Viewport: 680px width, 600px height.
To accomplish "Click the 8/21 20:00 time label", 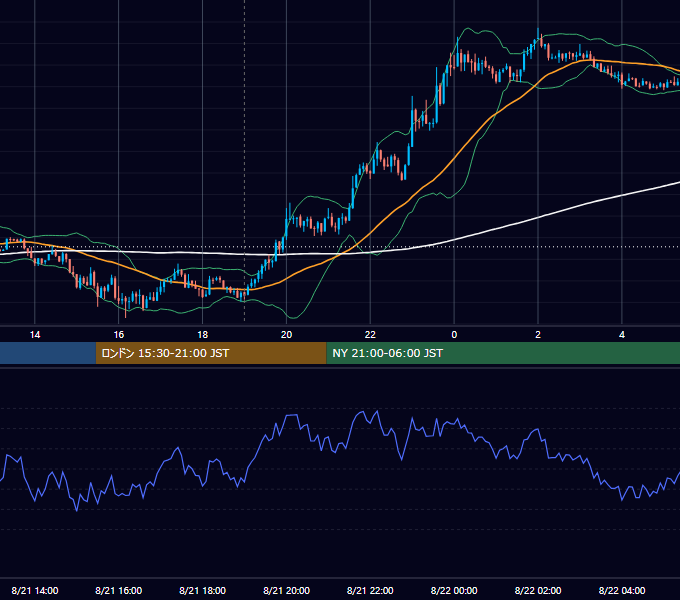I will [x=286, y=590].
